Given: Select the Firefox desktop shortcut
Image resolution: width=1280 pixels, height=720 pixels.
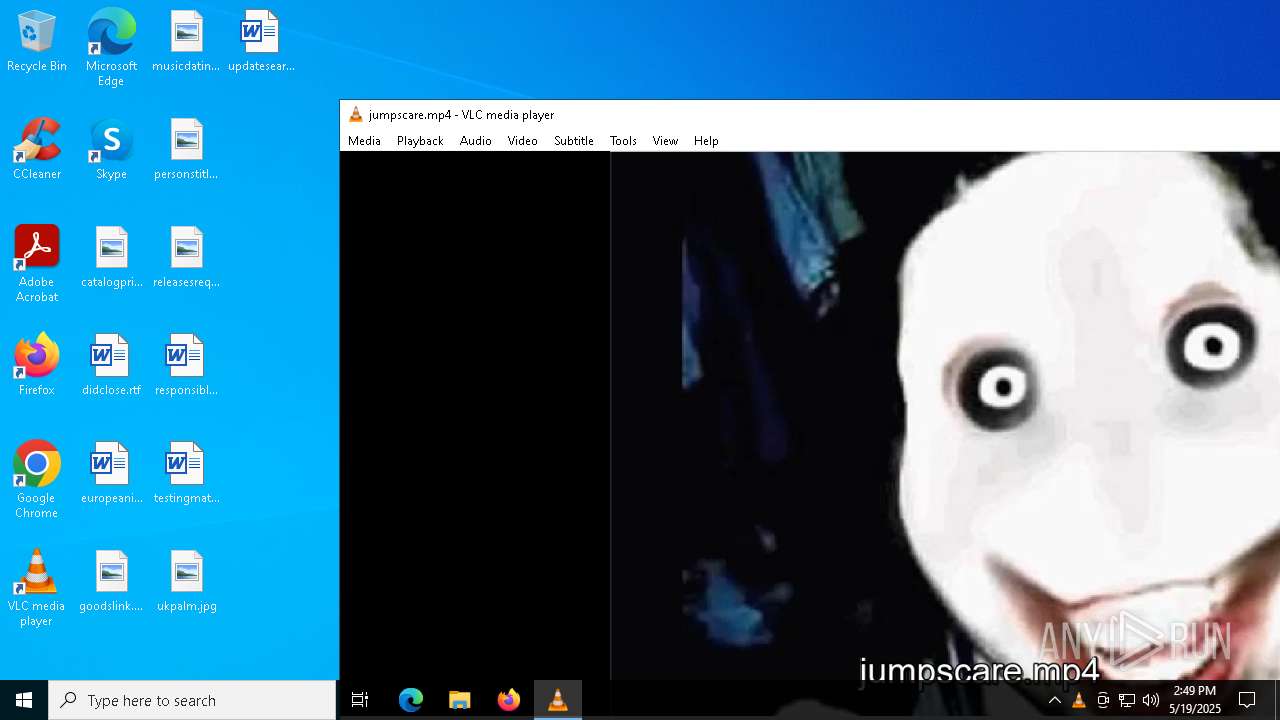Looking at the screenshot, I should tap(37, 366).
